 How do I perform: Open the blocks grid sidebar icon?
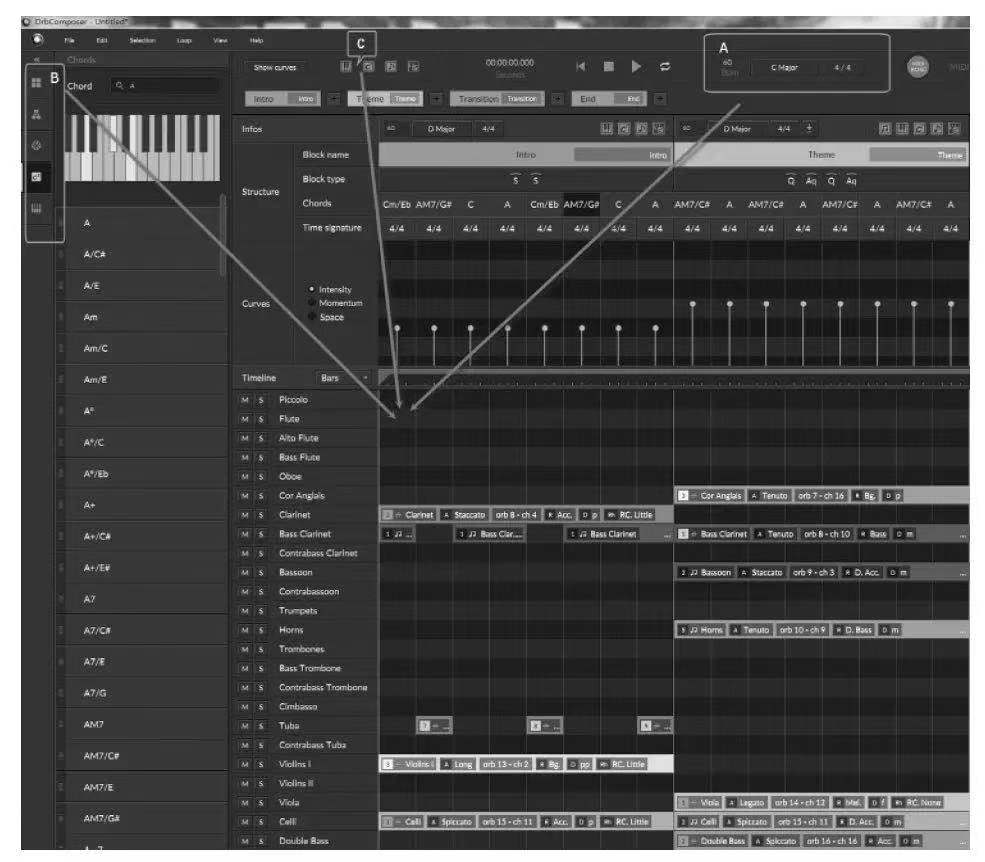click(36, 82)
